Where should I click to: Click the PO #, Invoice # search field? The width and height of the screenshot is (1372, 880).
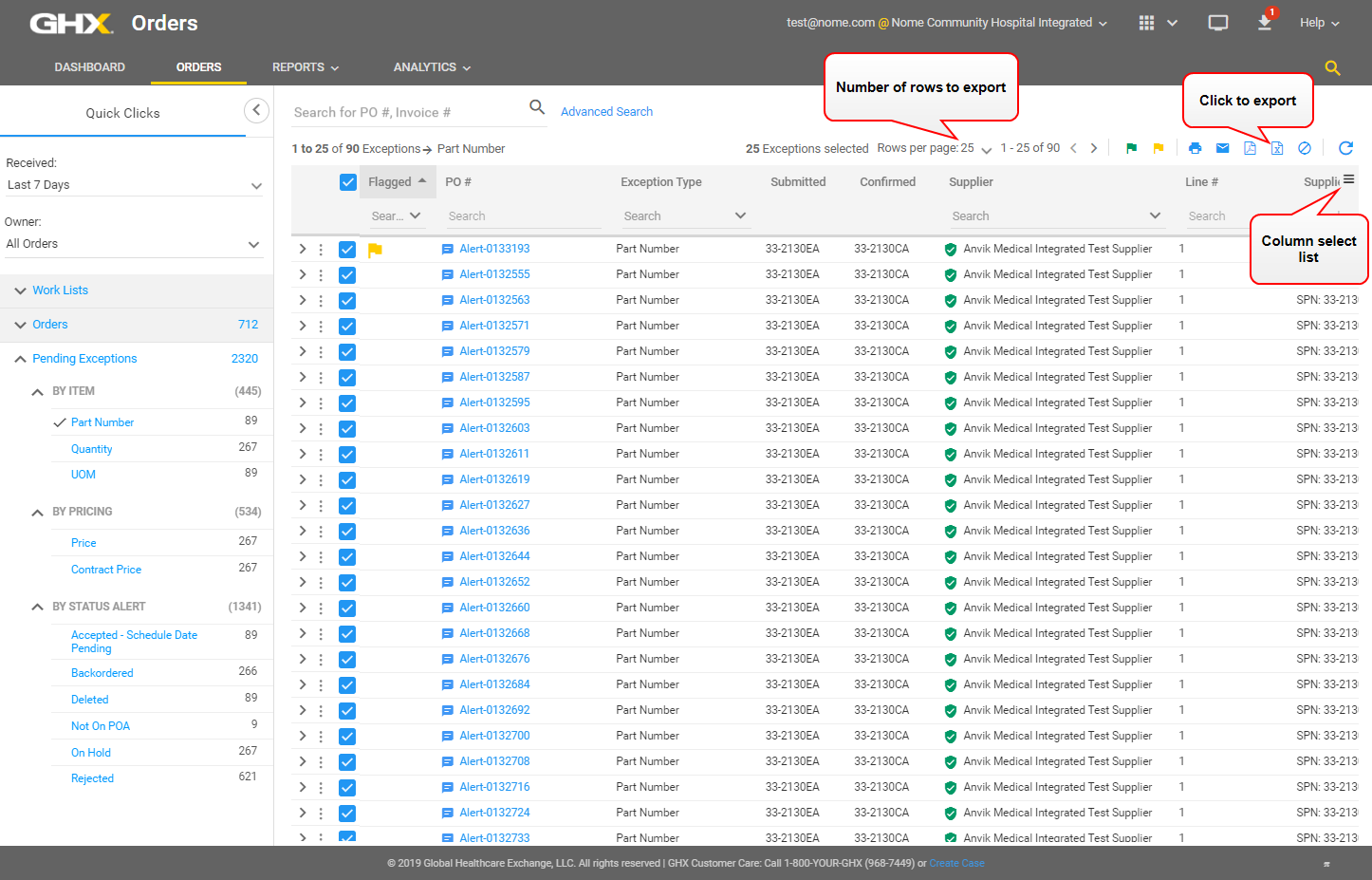click(x=408, y=112)
